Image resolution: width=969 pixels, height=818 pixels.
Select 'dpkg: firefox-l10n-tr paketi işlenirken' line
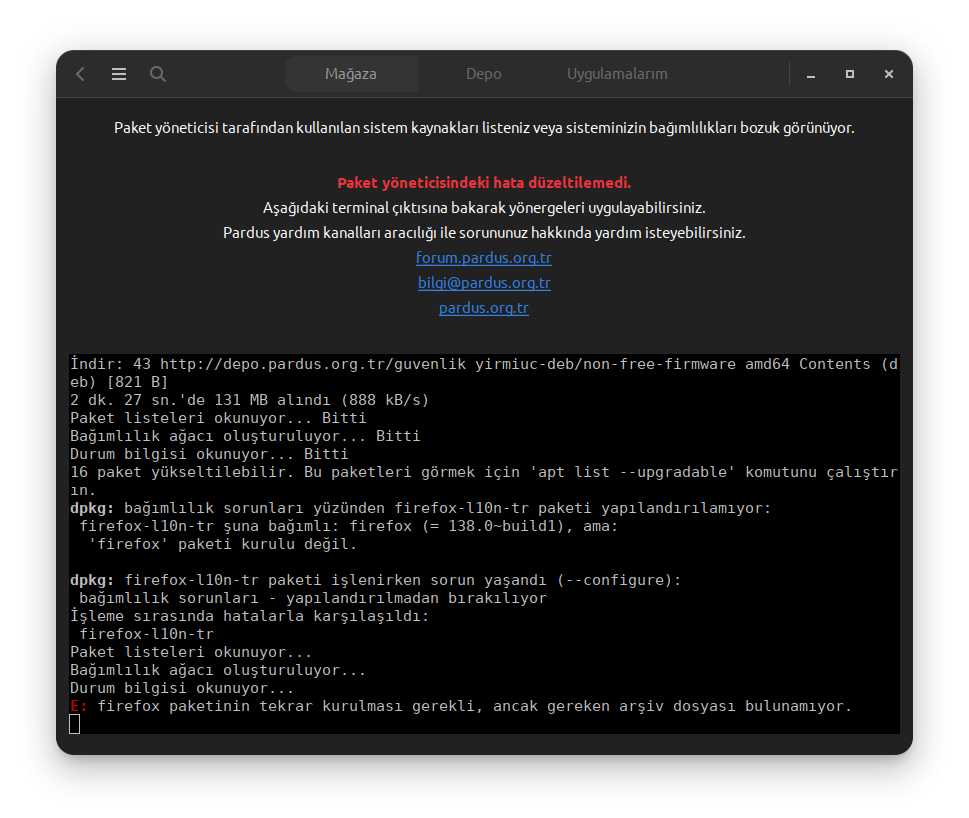376,580
